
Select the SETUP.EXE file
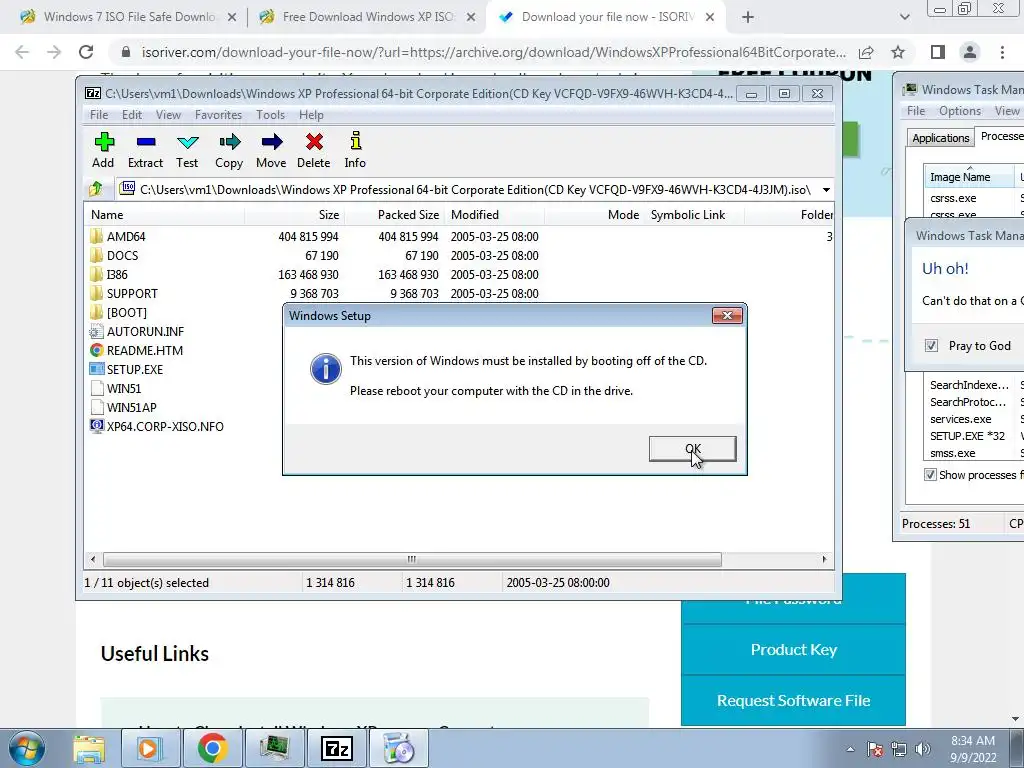tap(135, 369)
